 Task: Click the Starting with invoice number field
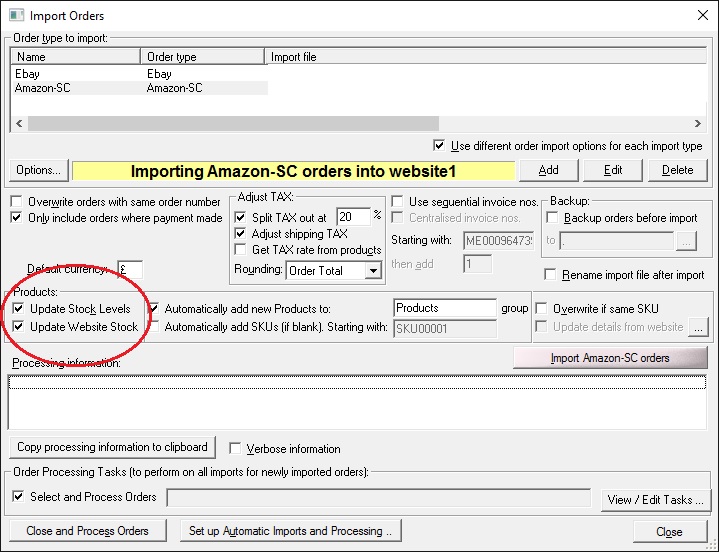pyautogui.click(x=498, y=240)
